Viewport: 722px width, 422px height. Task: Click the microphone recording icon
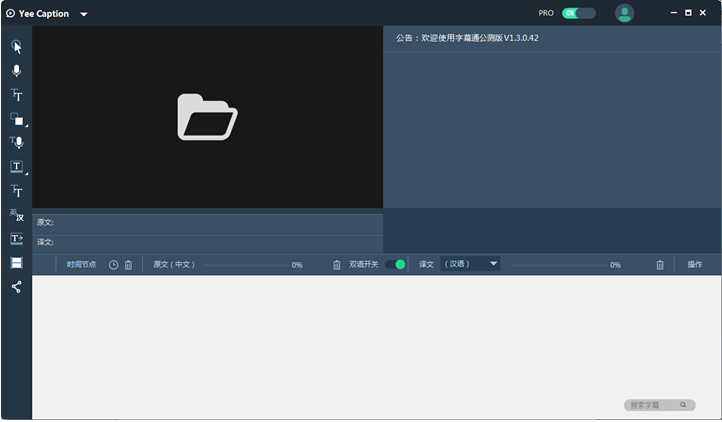click(x=17, y=70)
